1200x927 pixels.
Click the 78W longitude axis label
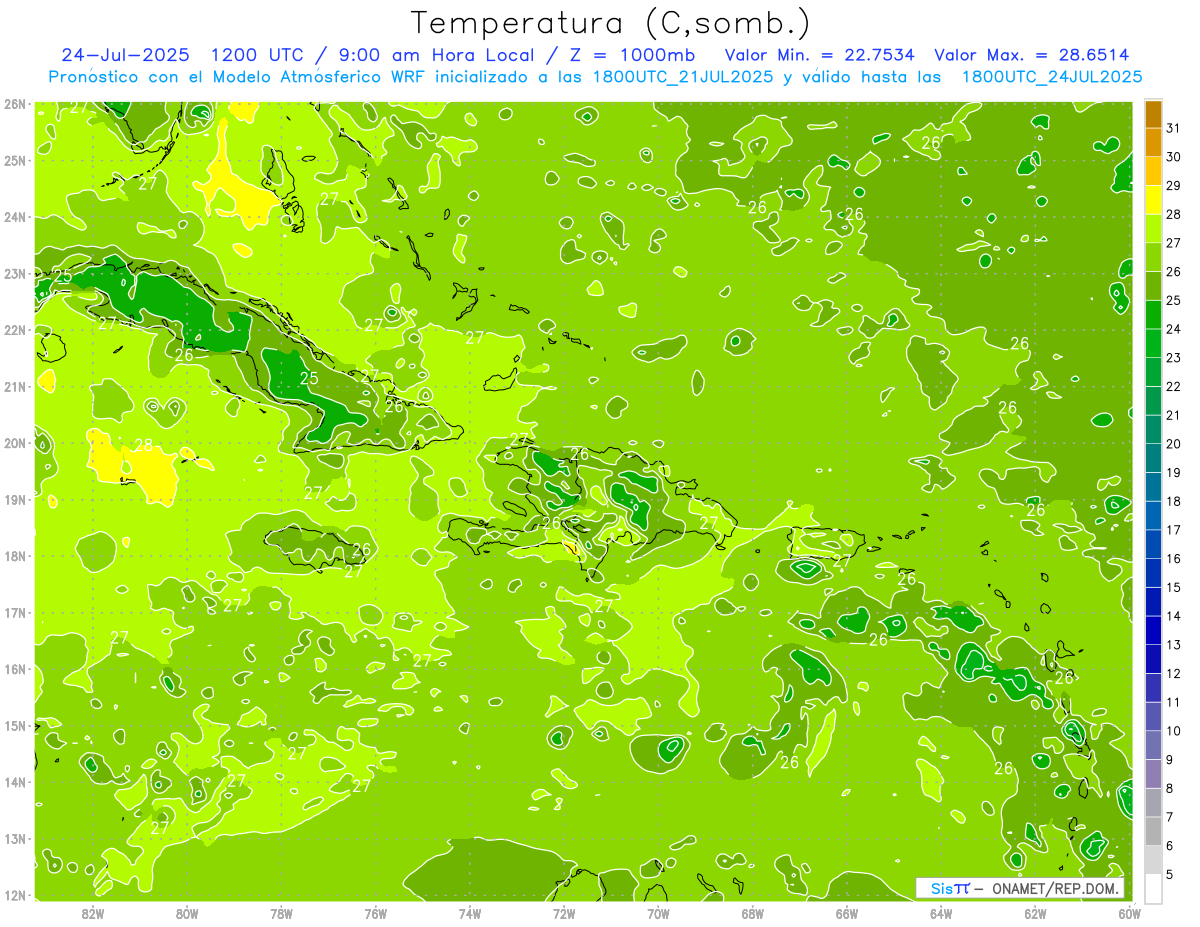[281, 913]
